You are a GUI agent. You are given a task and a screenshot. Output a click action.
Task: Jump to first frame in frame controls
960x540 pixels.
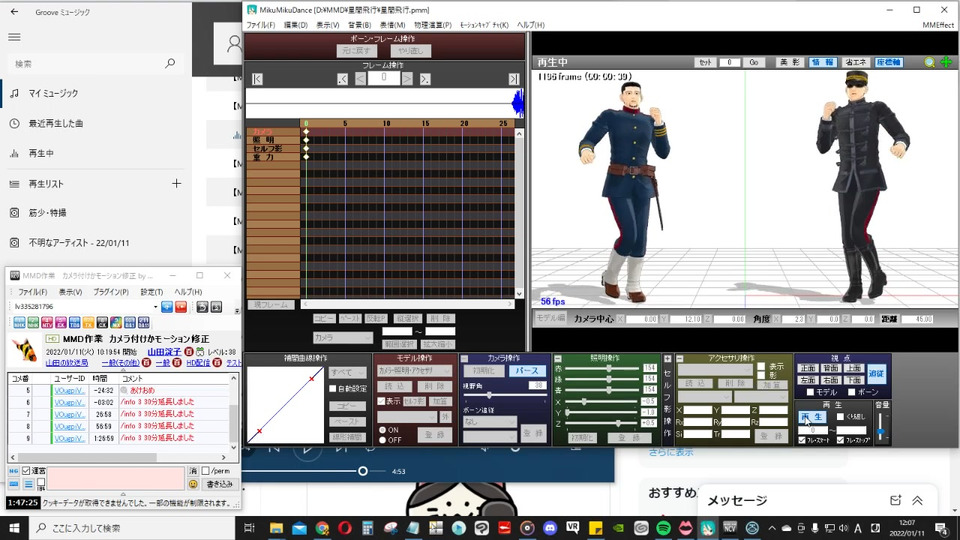(x=257, y=79)
